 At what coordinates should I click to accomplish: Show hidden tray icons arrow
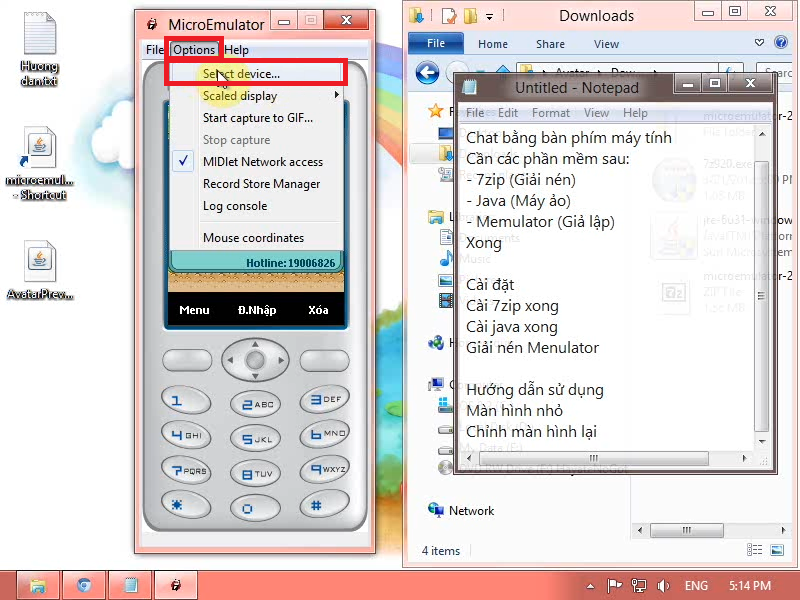click(590, 586)
